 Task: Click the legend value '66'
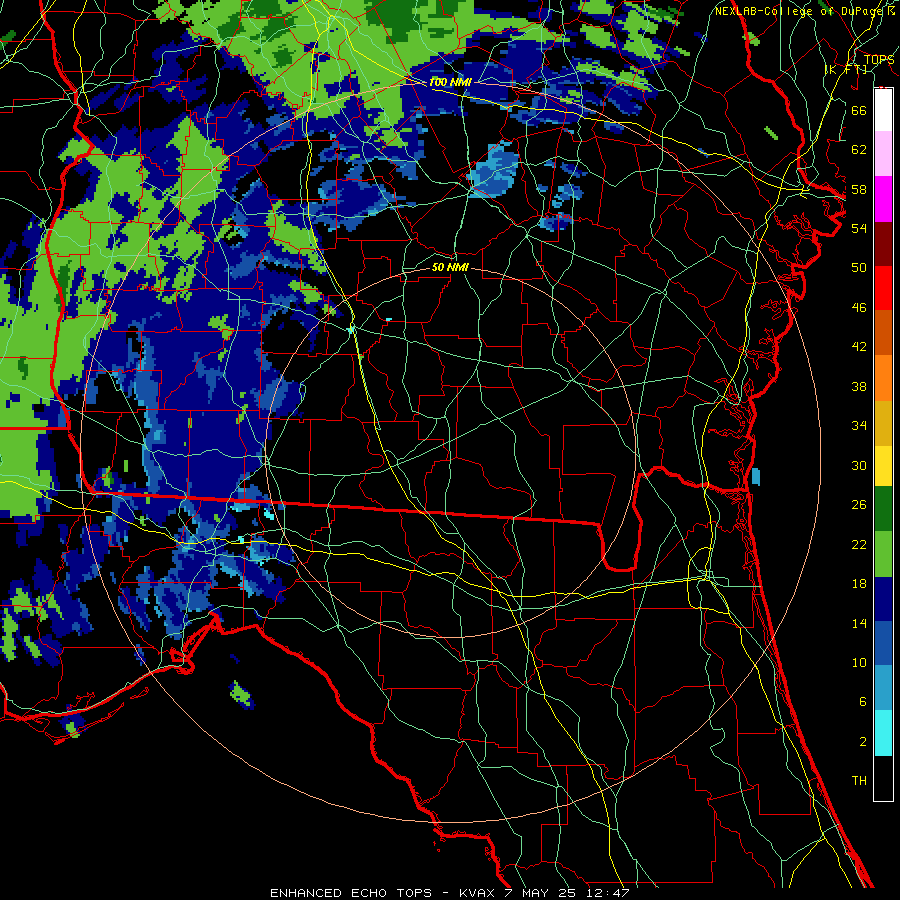859,110
